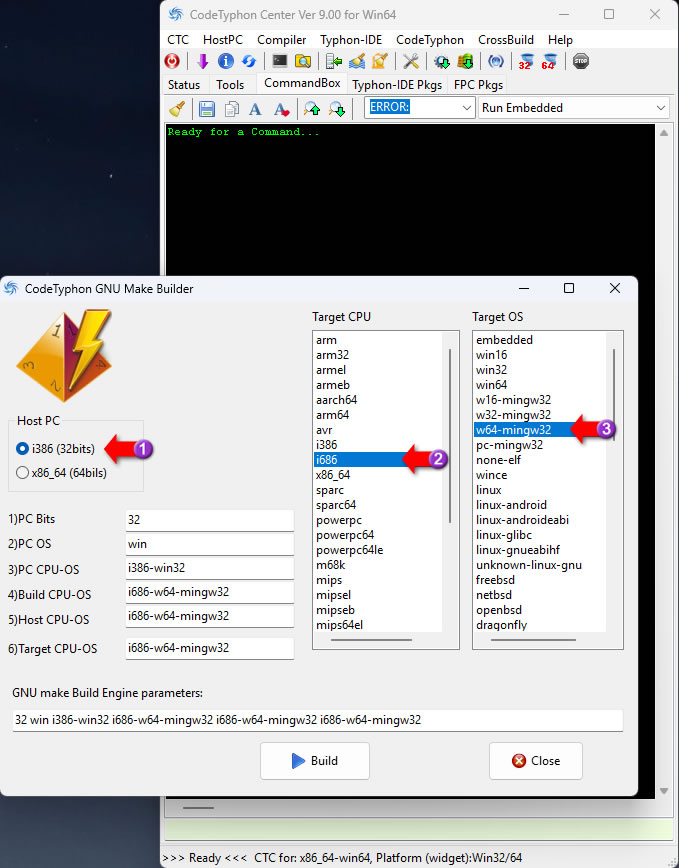Click the red 64 bit build icon

pos(548,62)
